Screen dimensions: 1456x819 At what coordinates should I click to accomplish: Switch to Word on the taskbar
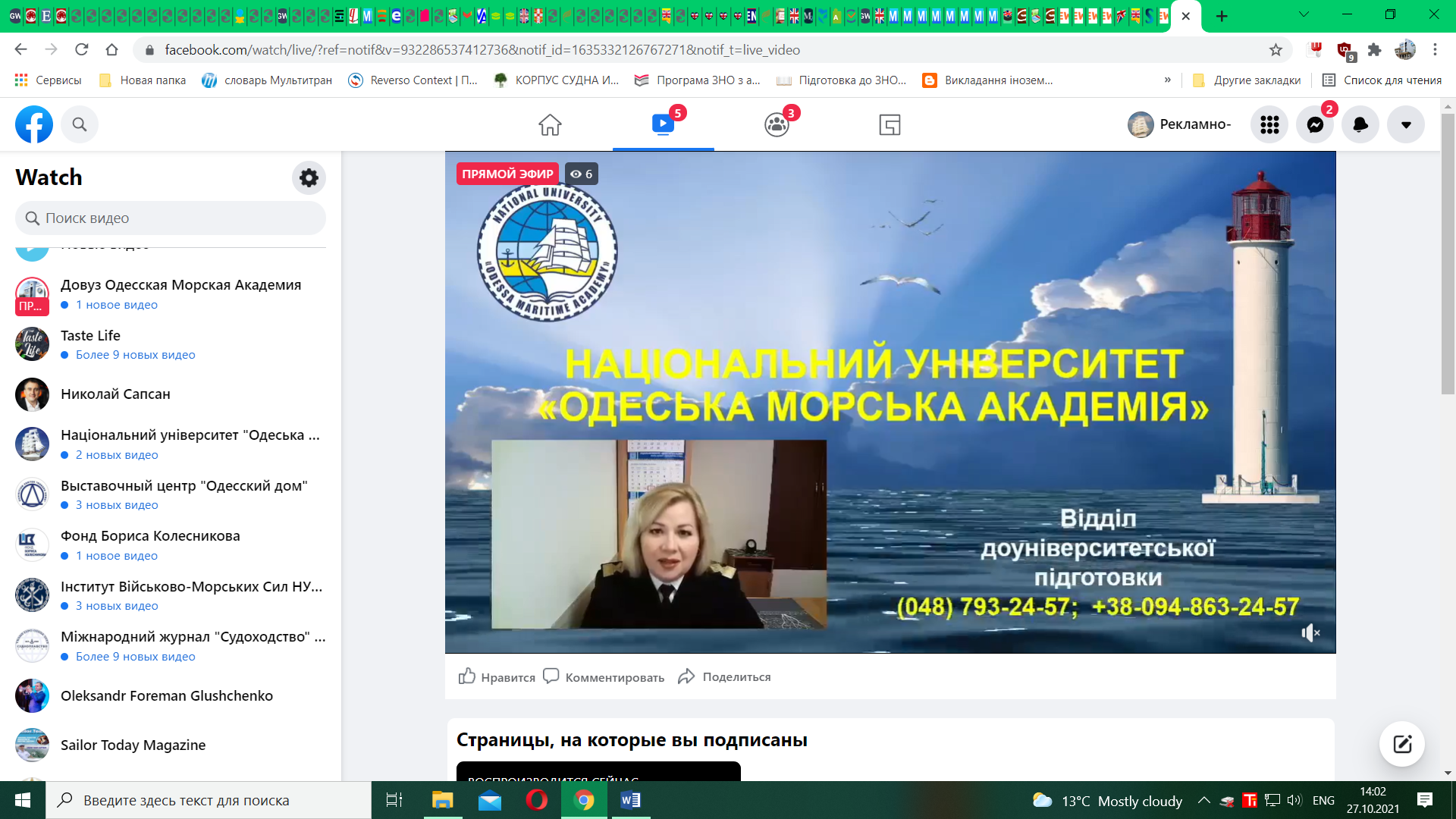point(631,800)
